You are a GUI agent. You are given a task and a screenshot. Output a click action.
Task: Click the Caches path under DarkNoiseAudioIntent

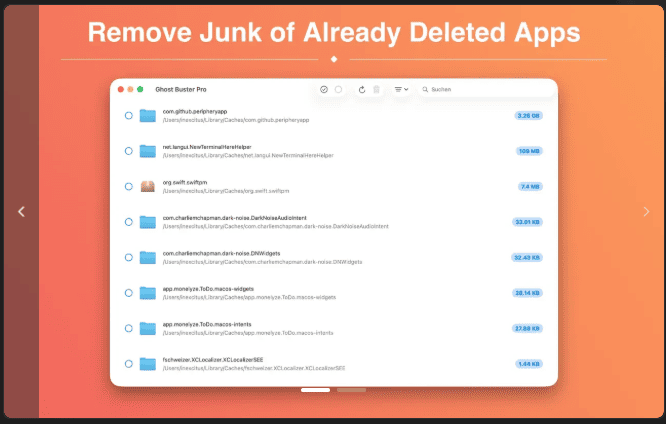pyautogui.click(x=276, y=226)
